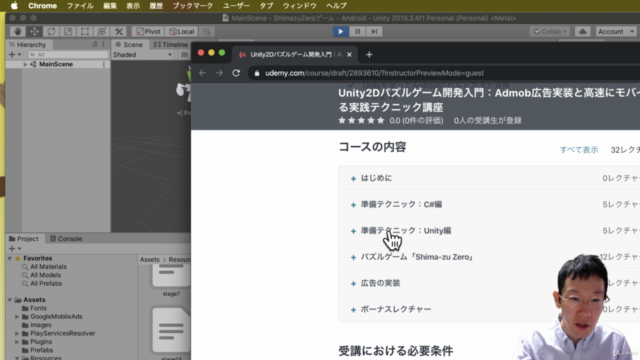The height and width of the screenshot is (360, 640).
Task: Click the stage7 asset thumbnail
Action: coord(171,276)
